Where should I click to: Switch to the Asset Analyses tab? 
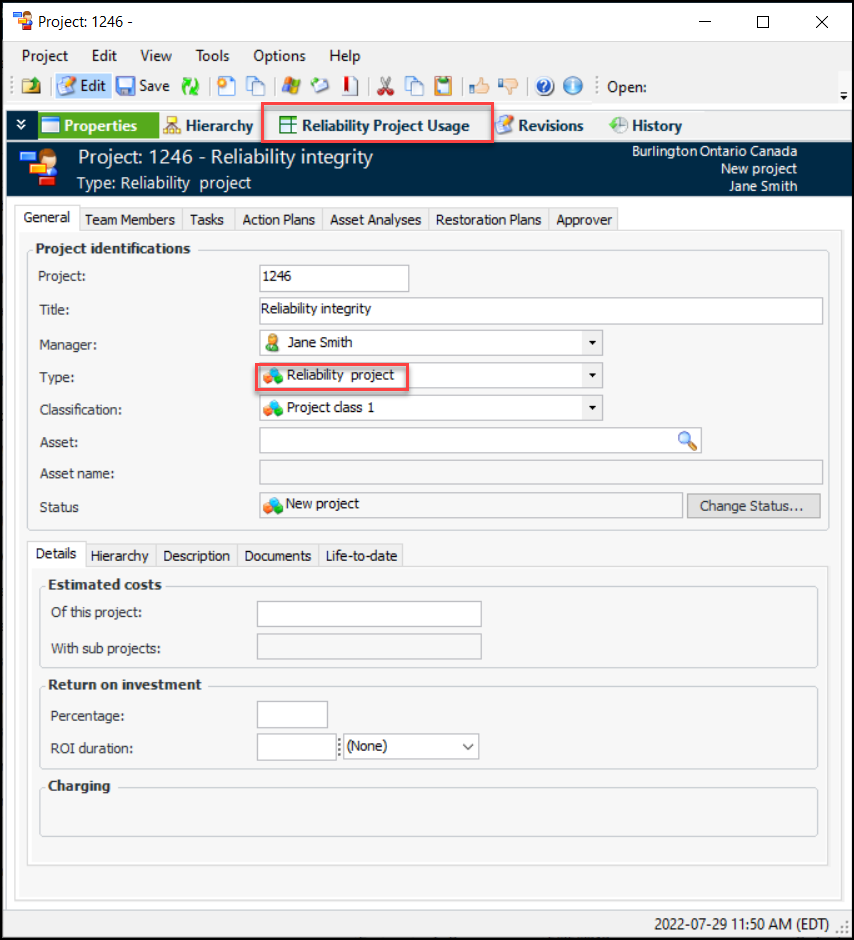[376, 220]
